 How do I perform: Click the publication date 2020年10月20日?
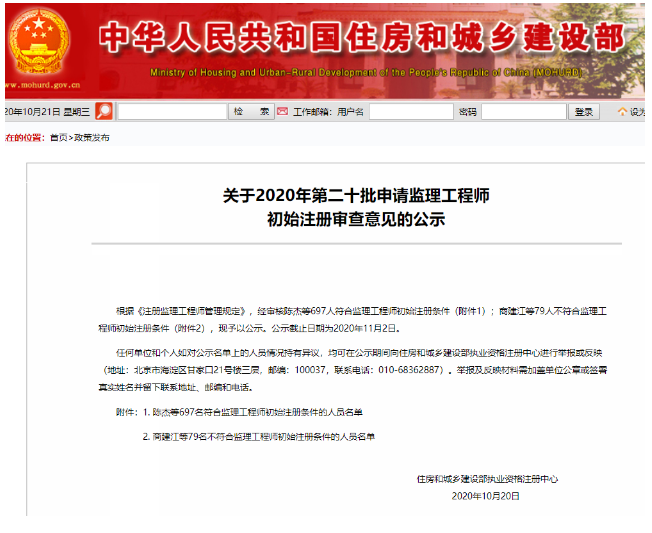[x=486, y=496]
